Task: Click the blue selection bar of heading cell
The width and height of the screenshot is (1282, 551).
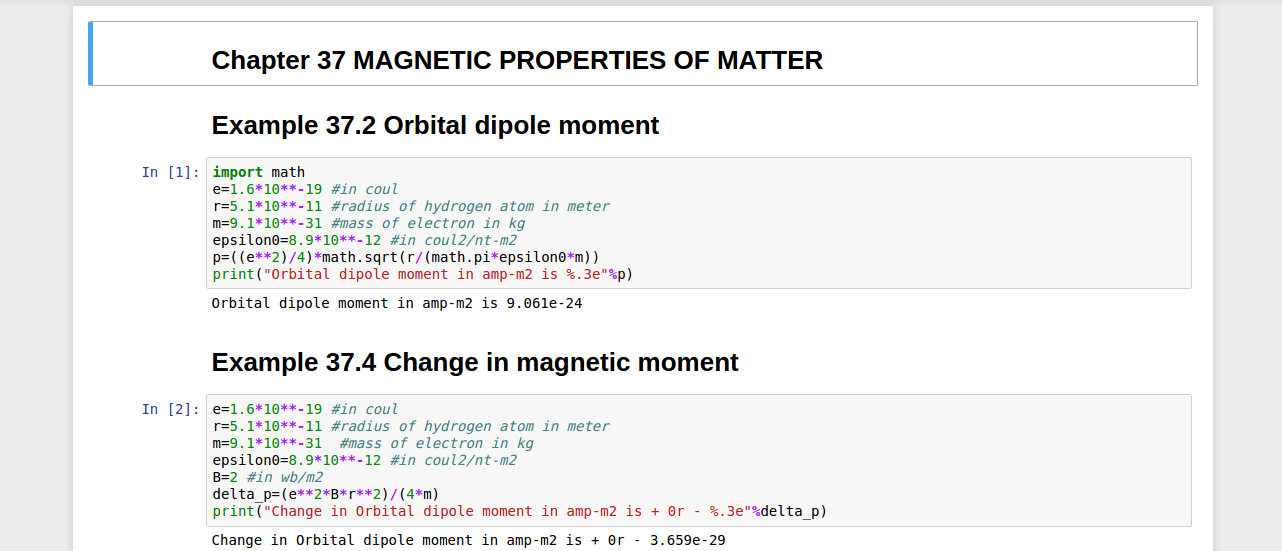Action: click(91, 54)
